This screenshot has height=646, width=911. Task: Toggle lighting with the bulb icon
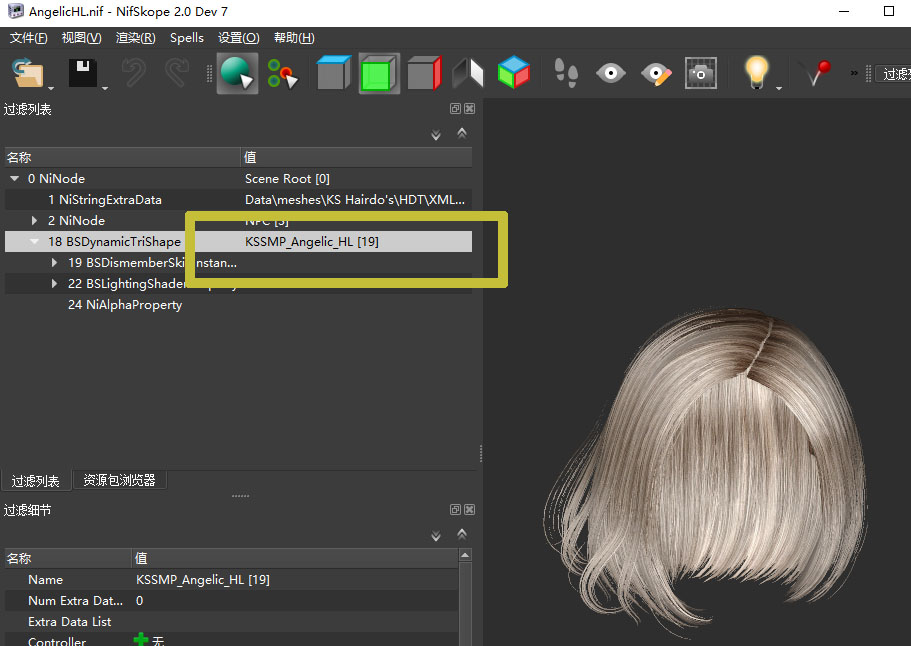(x=756, y=72)
